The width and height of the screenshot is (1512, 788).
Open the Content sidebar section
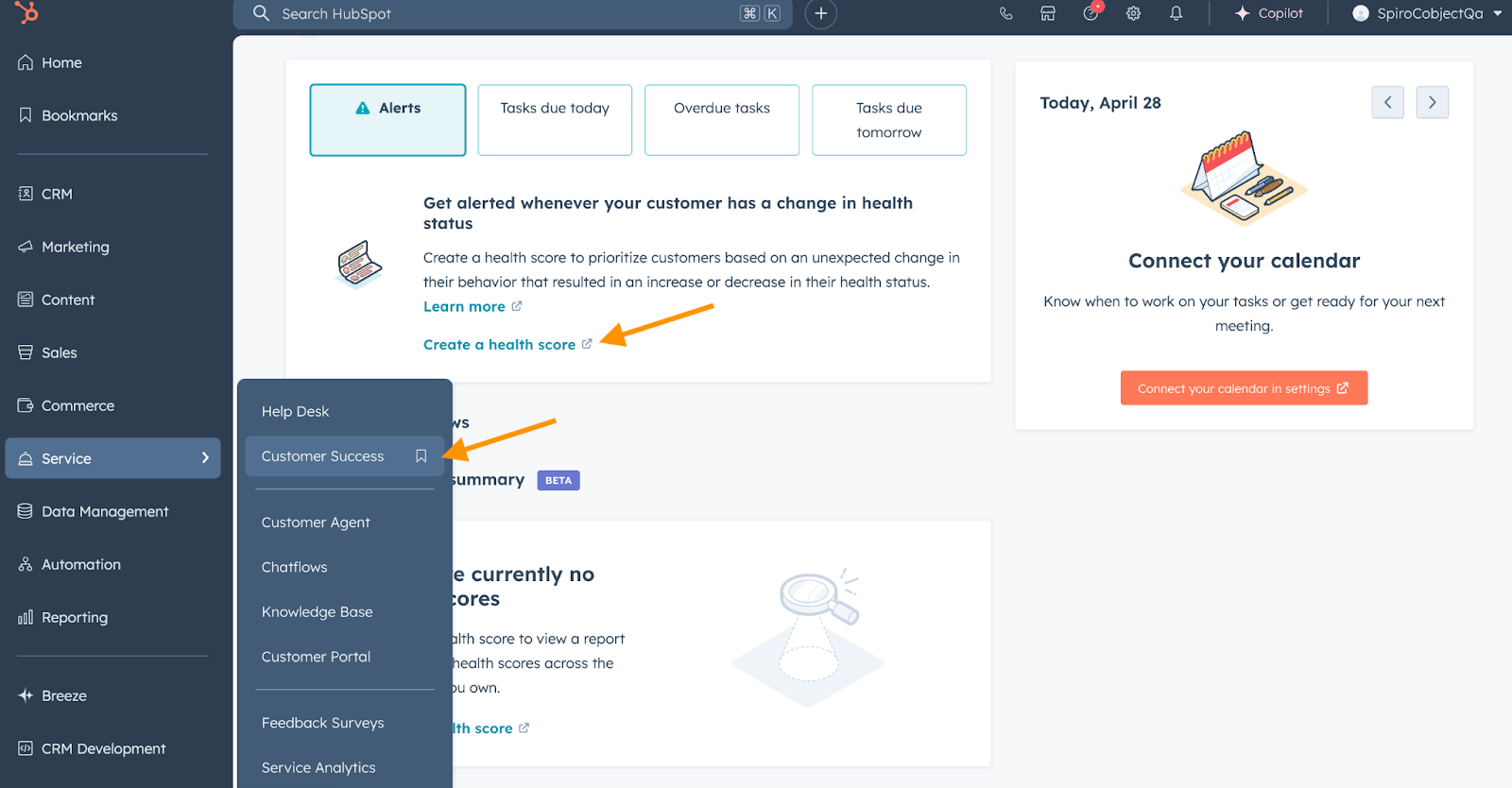click(x=56, y=300)
